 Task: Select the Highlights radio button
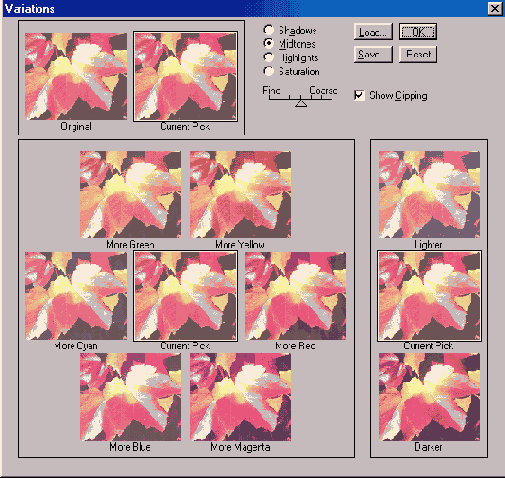[268, 57]
